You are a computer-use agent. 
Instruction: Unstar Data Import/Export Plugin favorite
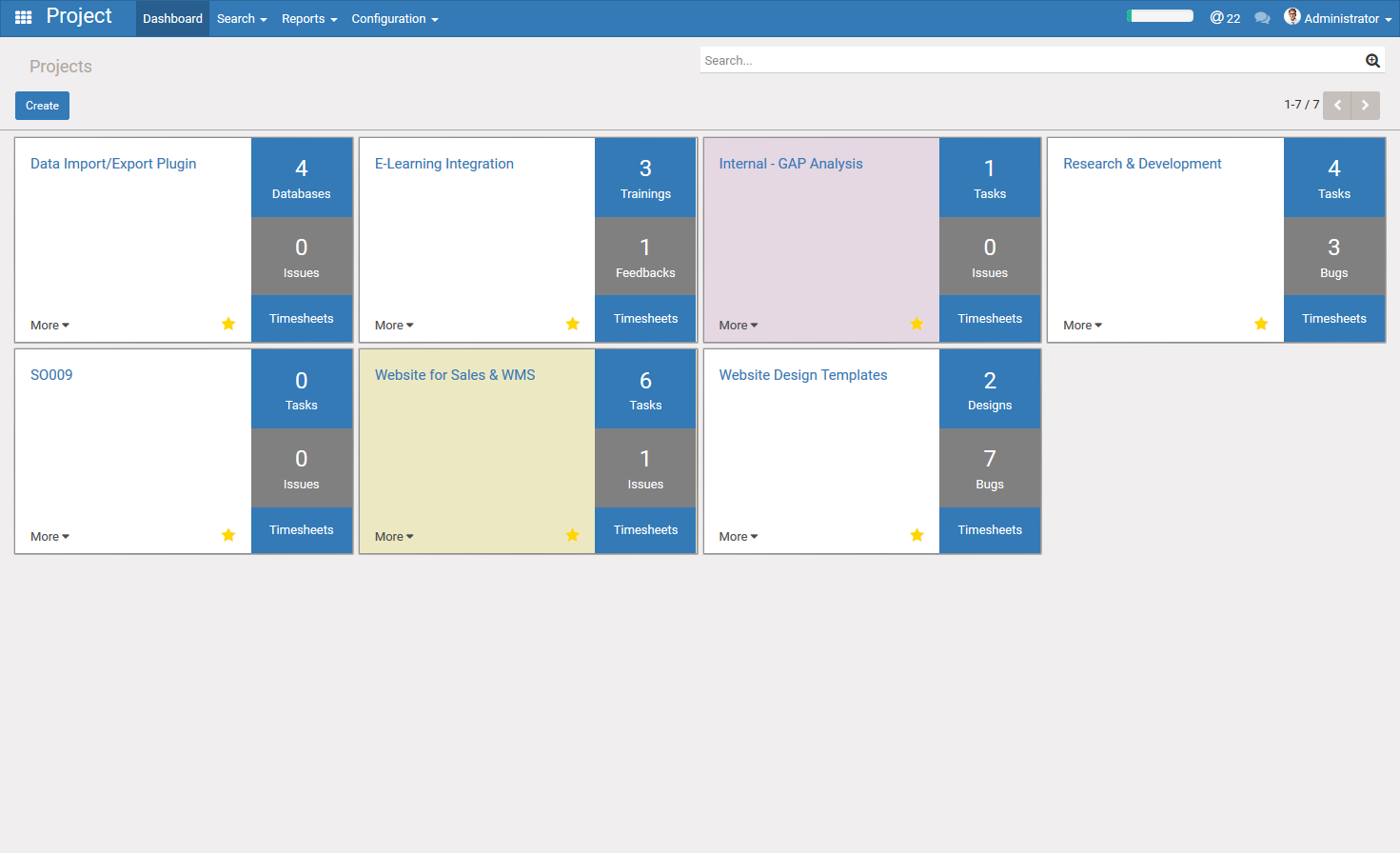228,324
